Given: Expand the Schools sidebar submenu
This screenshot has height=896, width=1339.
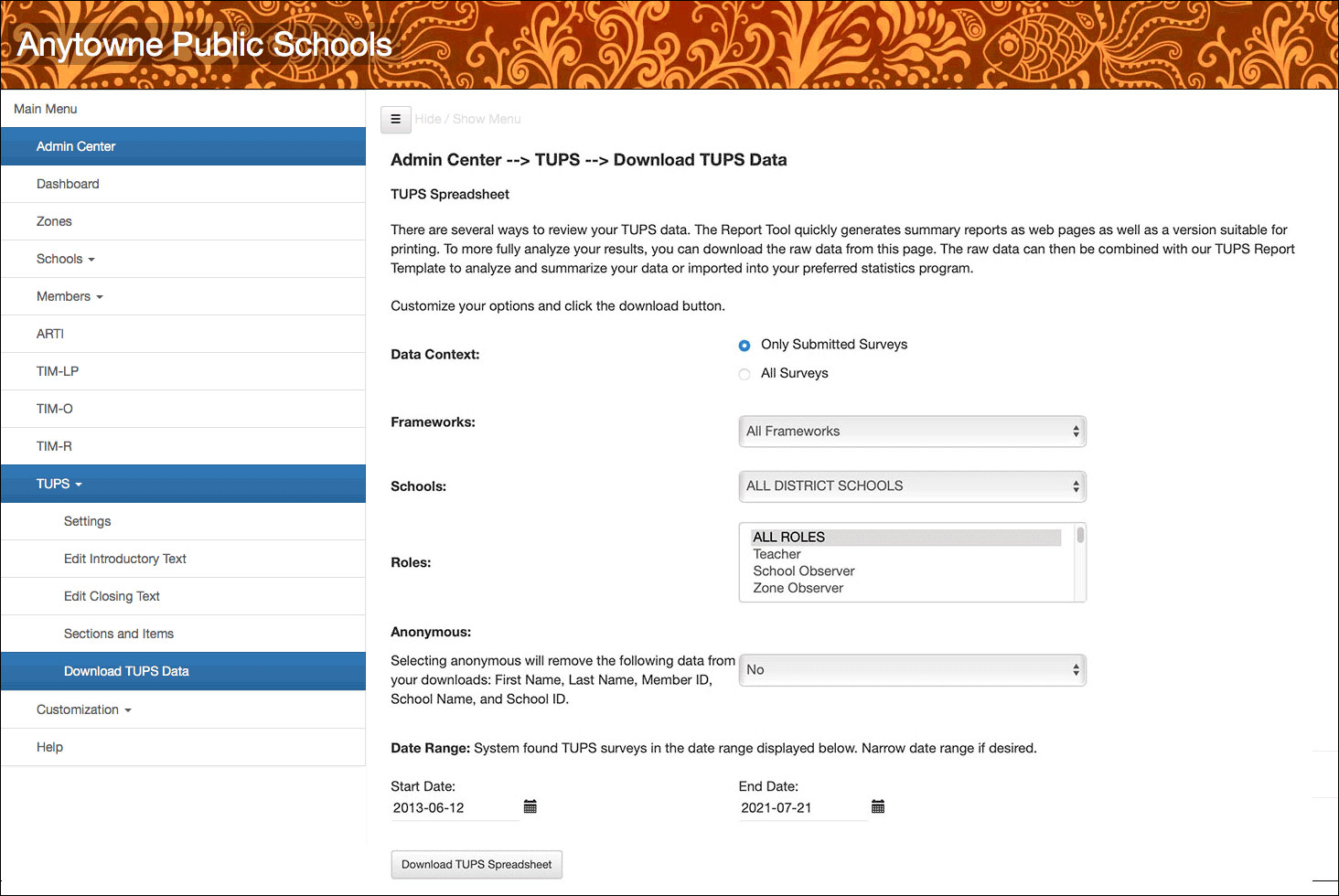Looking at the screenshot, I should pyautogui.click(x=183, y=259).
